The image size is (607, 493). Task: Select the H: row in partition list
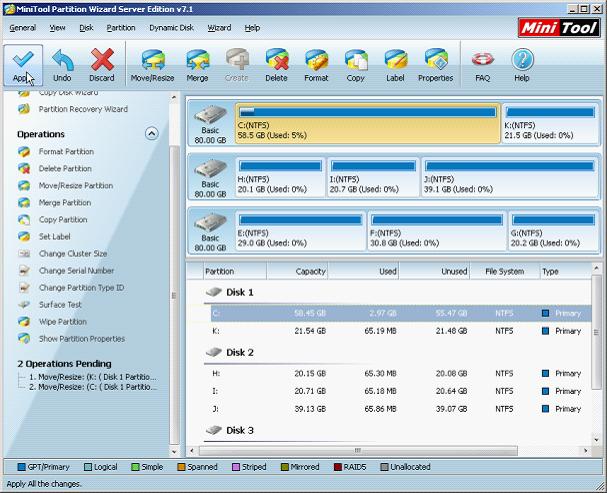click(x=401, y=374)
